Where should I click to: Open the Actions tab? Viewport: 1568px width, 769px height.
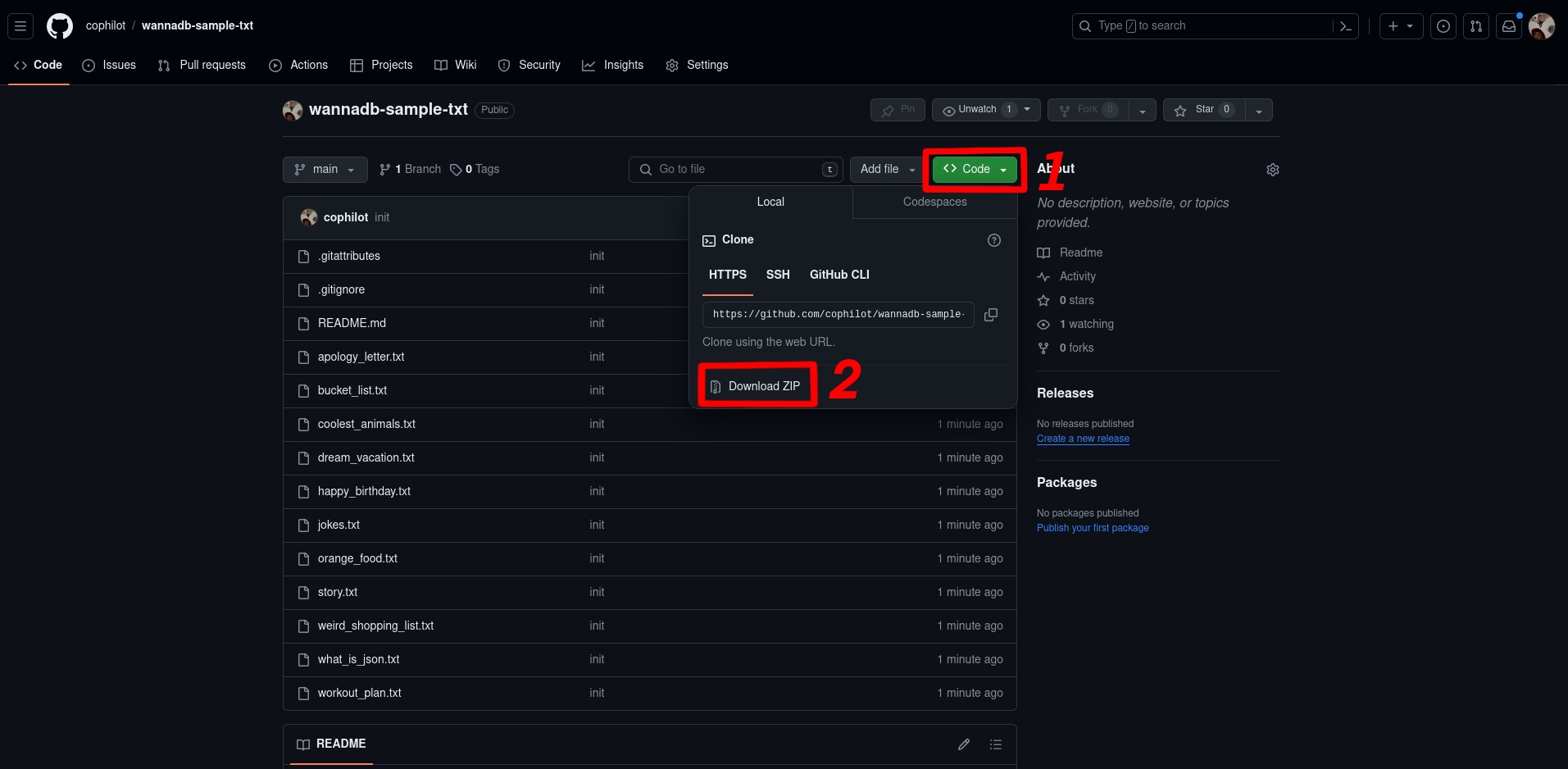click(x=298, y=66)
